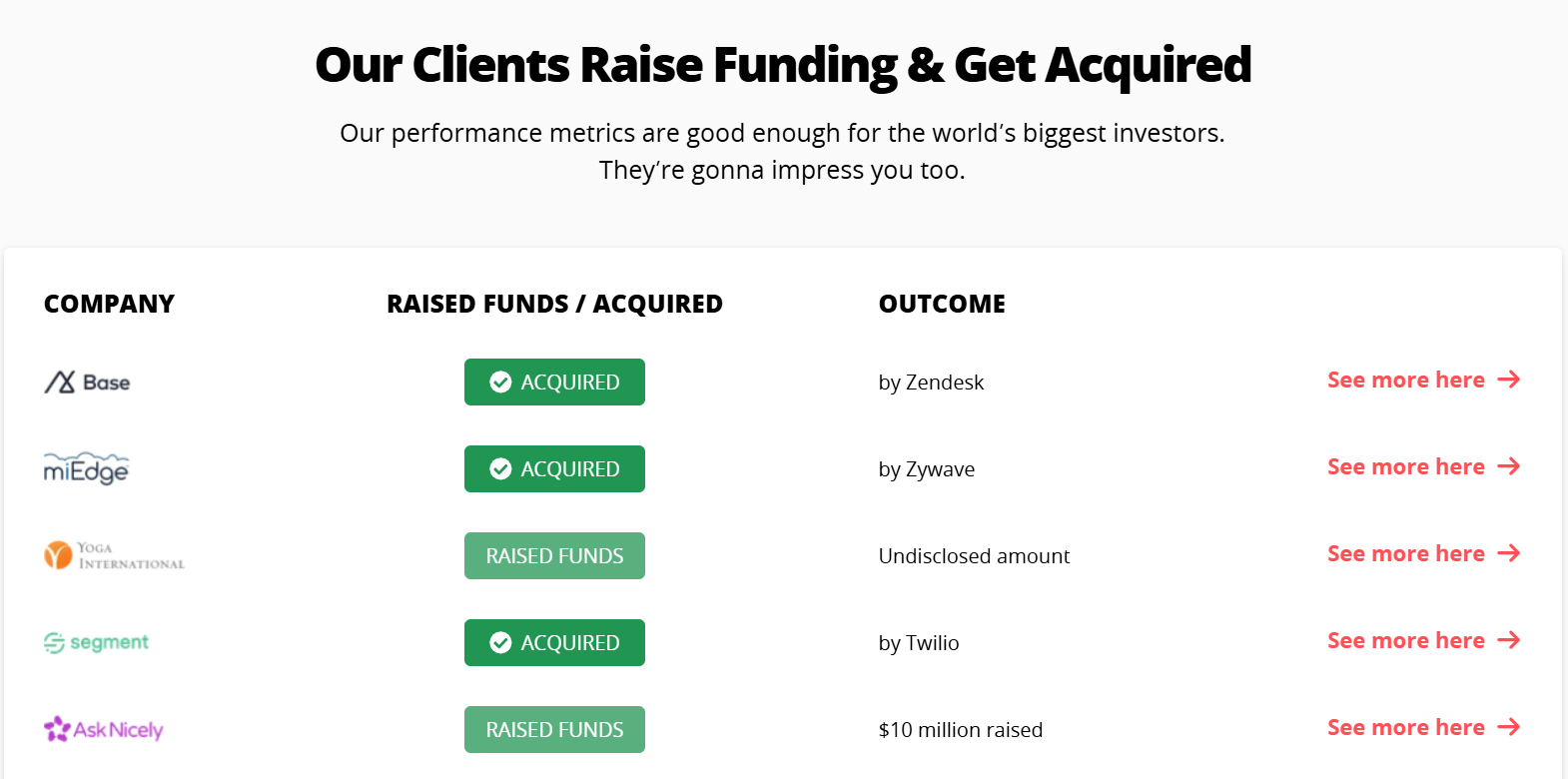
Task: Click the OUTCOME column header
Action: click(x=942, y=304)
